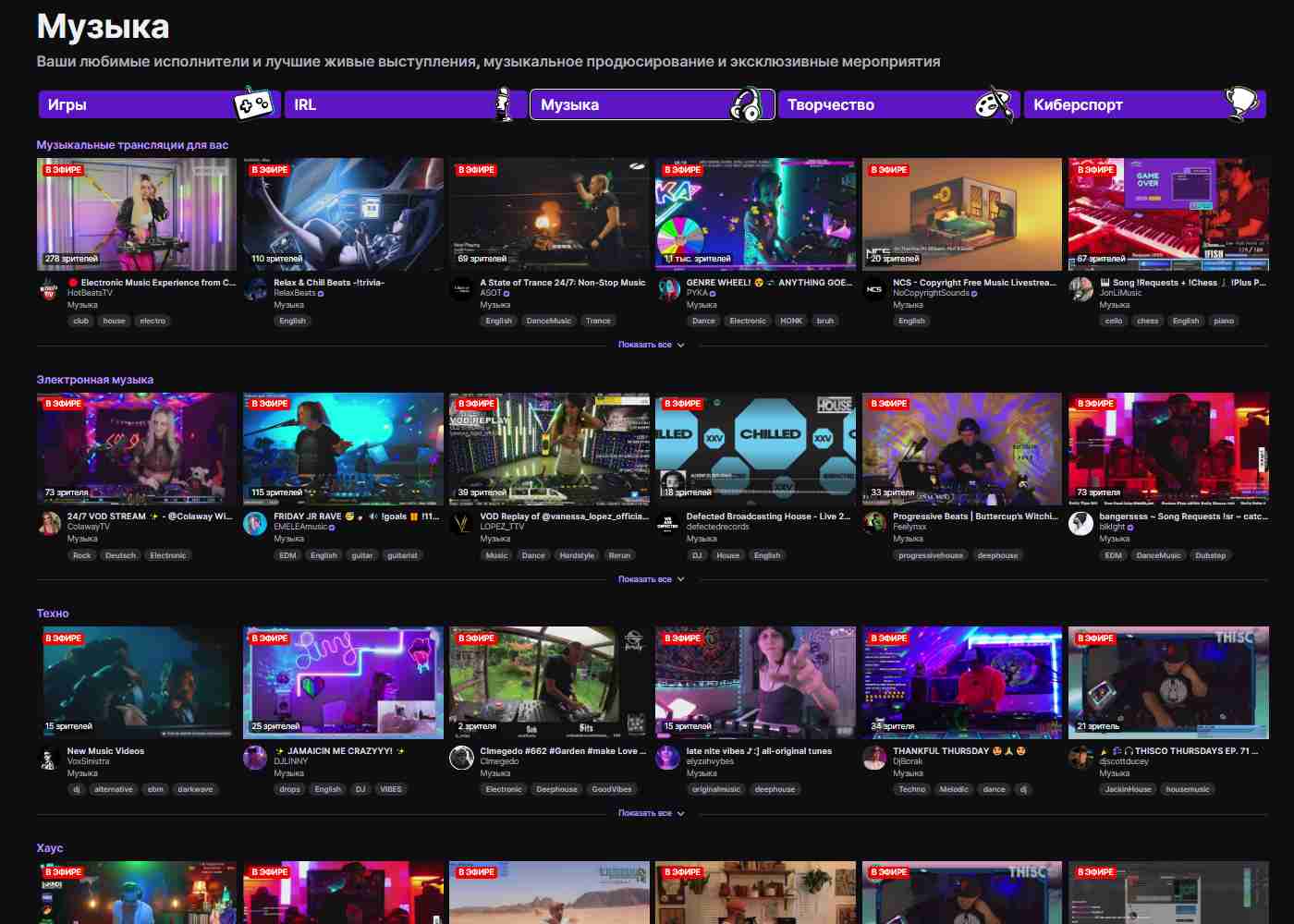Open the THANKFUL THURSDAY stream thumbnail
This screenshot has height=924, width=1294.
pyautogui.click(x=962, y=683)
